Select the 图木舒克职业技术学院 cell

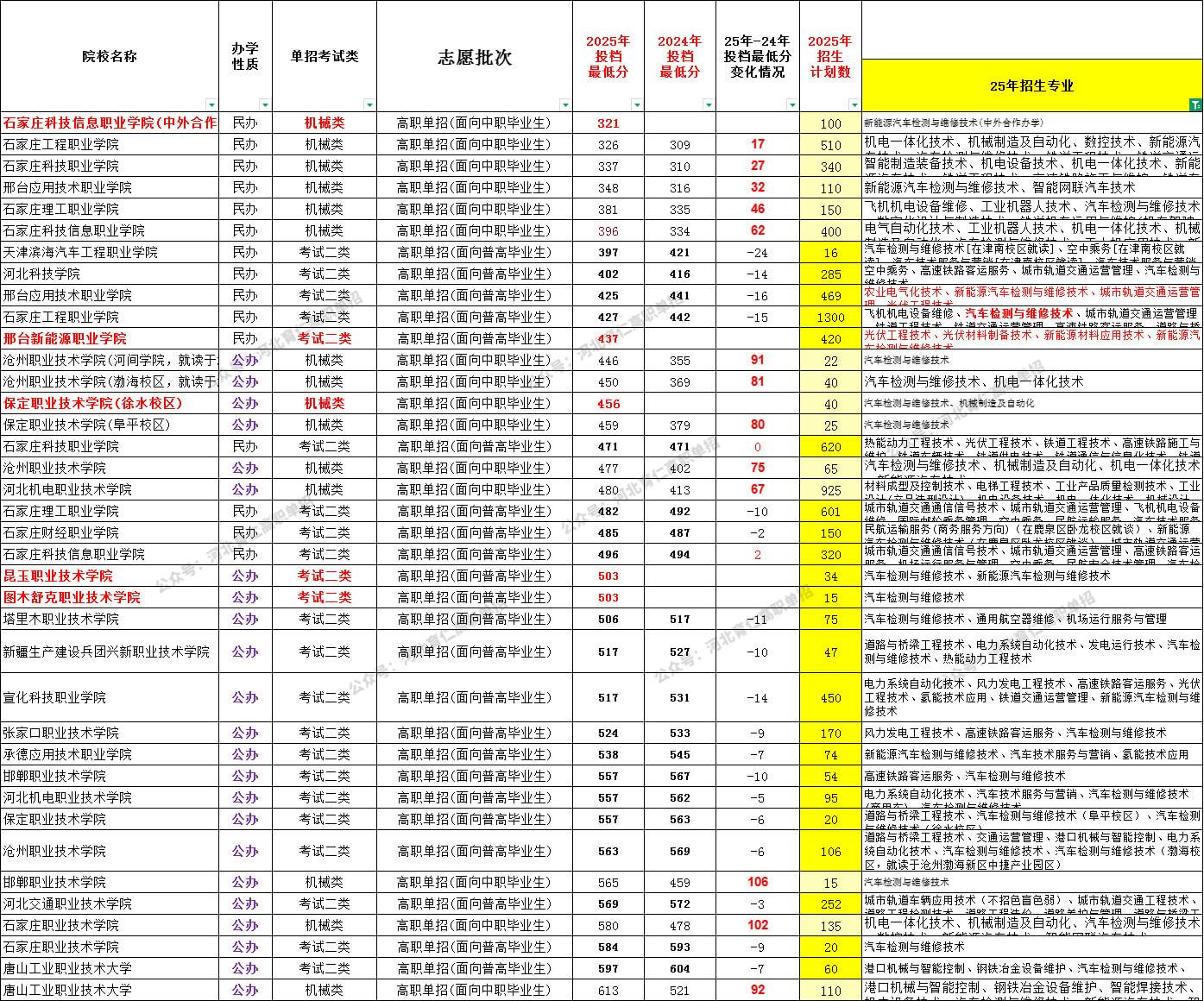(110, 597)
